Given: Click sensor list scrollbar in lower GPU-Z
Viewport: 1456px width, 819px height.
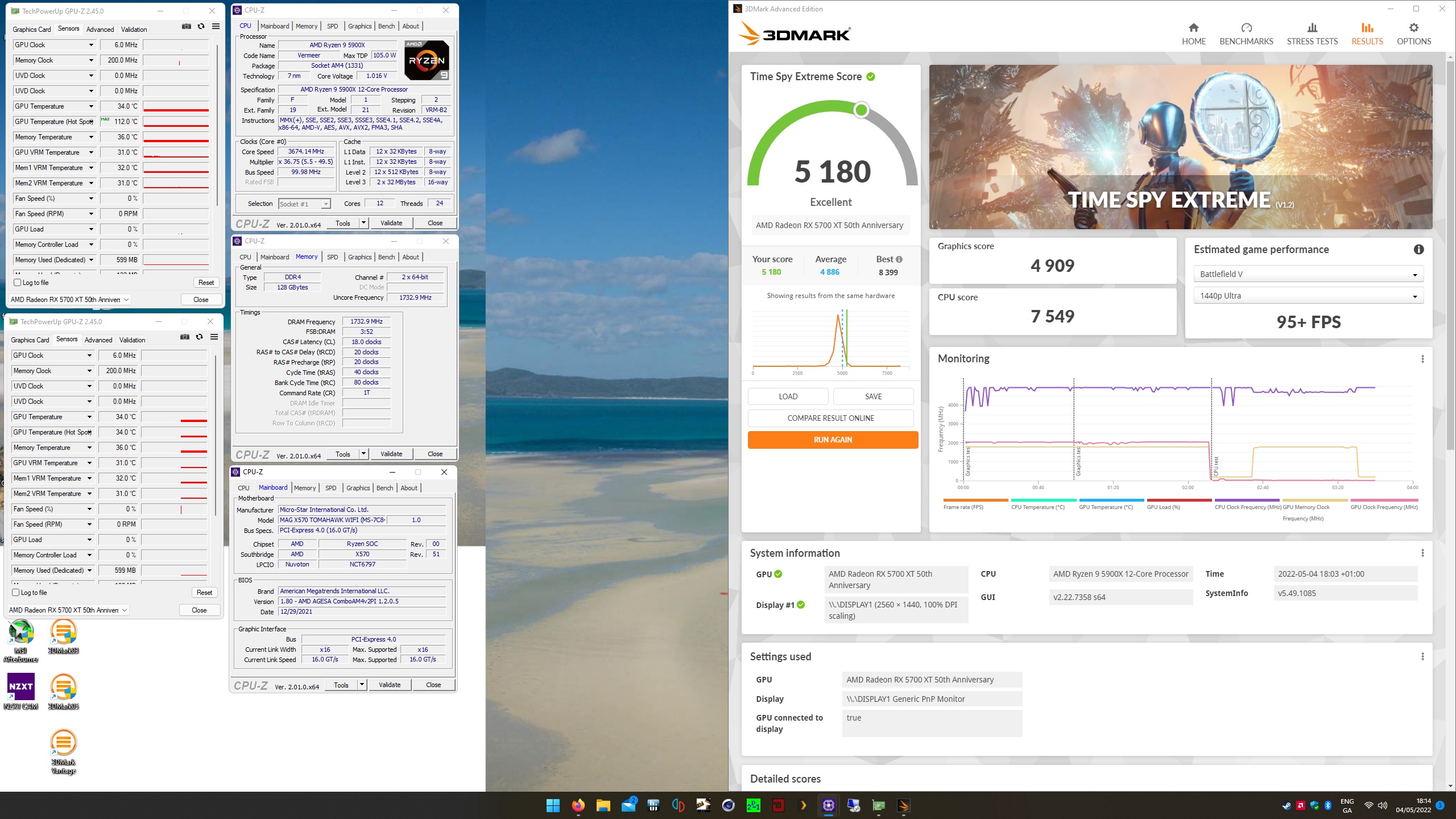Looking at the screenshot, I should coord(216,435).
